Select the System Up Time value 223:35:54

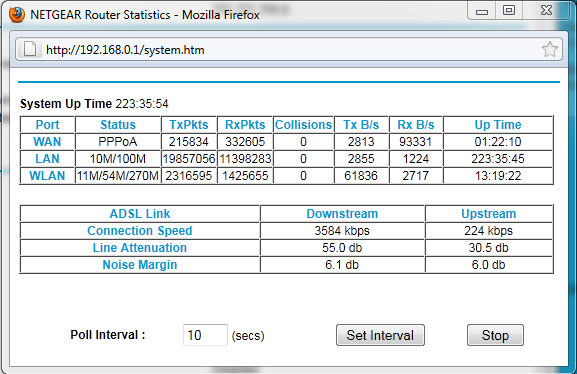click(142, 104)
